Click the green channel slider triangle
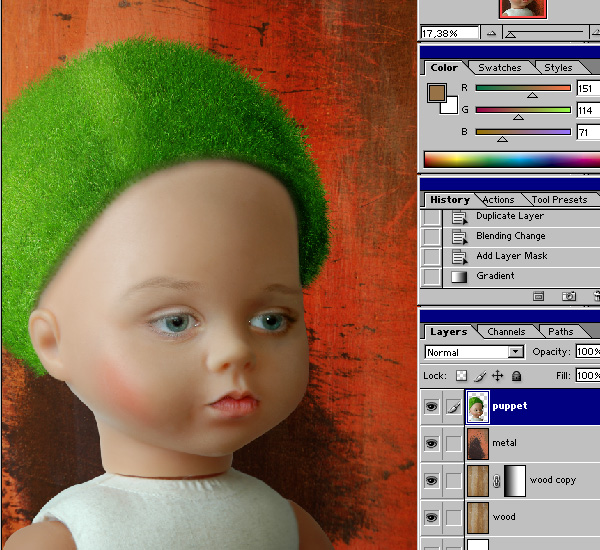Viewport: 600px width, 550px height. (518, 117)
